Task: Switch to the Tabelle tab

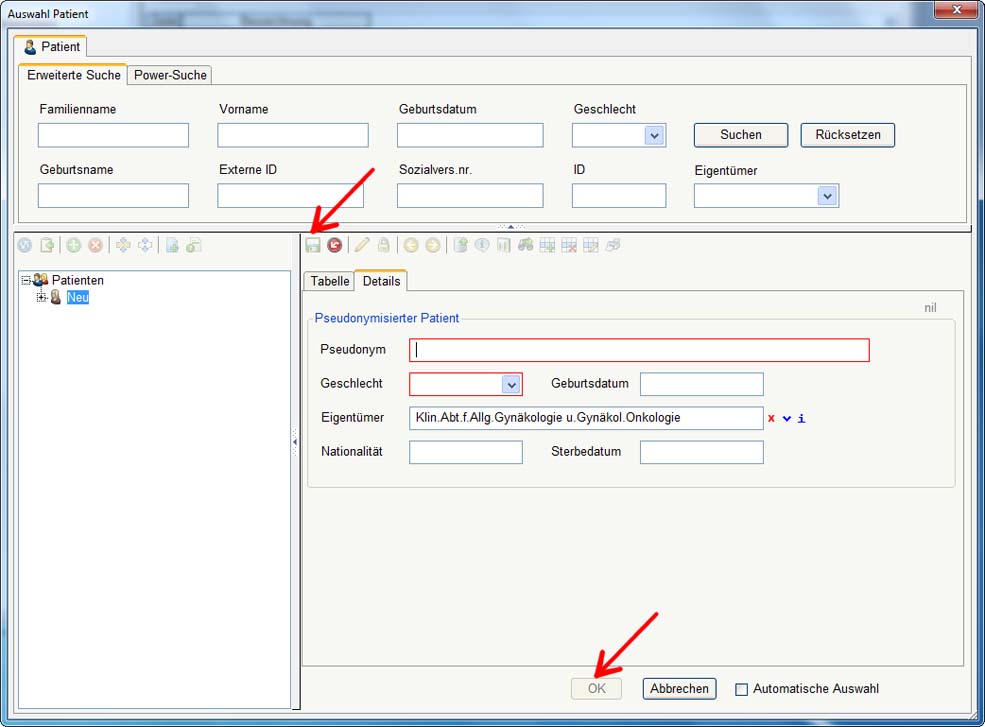Action: coord(329,281)
